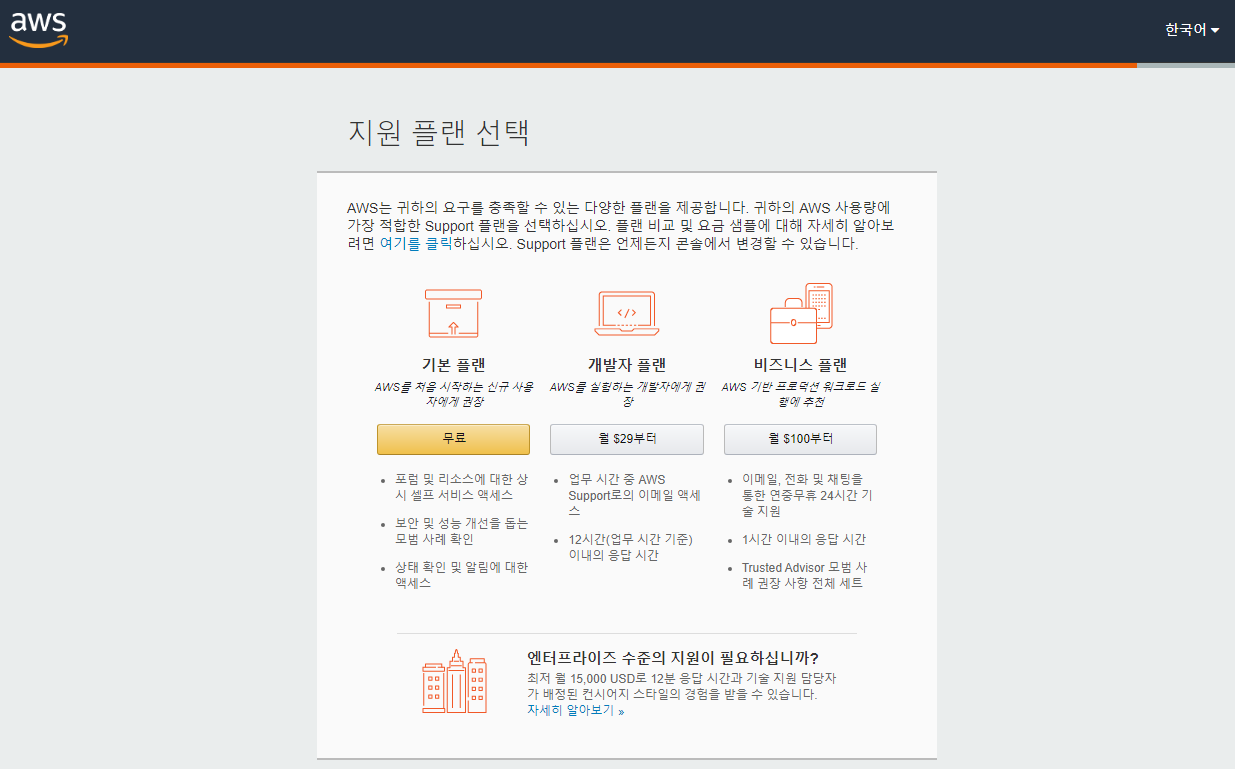Viewport: 1235px width, 769px height.
Task: Click the enterprise support question heading
Action: click(673, 658)
